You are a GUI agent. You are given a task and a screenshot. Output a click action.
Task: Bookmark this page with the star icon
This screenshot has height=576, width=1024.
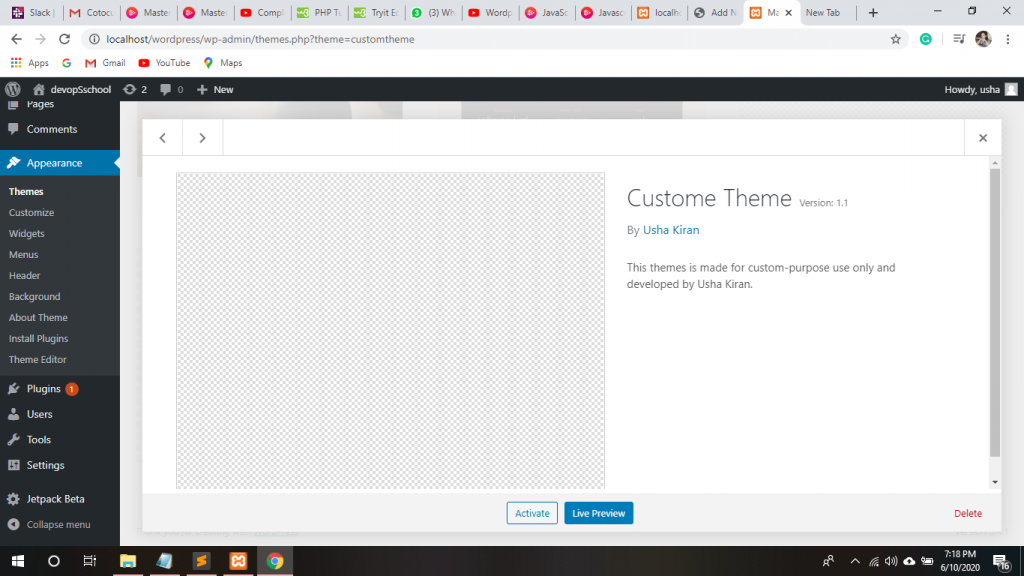895,39
